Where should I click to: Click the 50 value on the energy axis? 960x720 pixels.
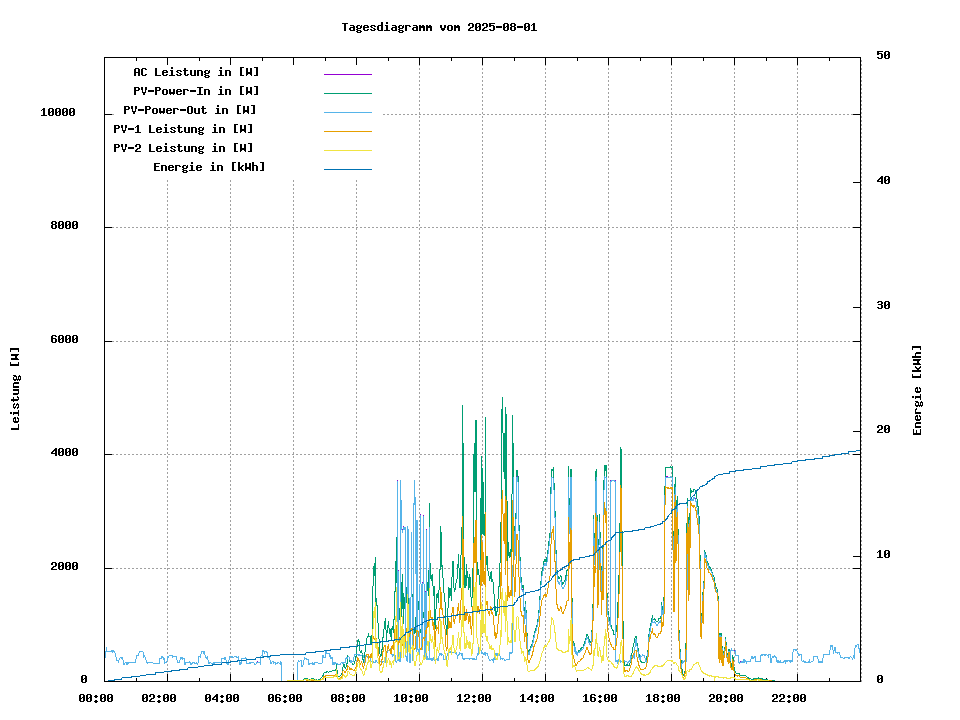[x=883, y=56]
